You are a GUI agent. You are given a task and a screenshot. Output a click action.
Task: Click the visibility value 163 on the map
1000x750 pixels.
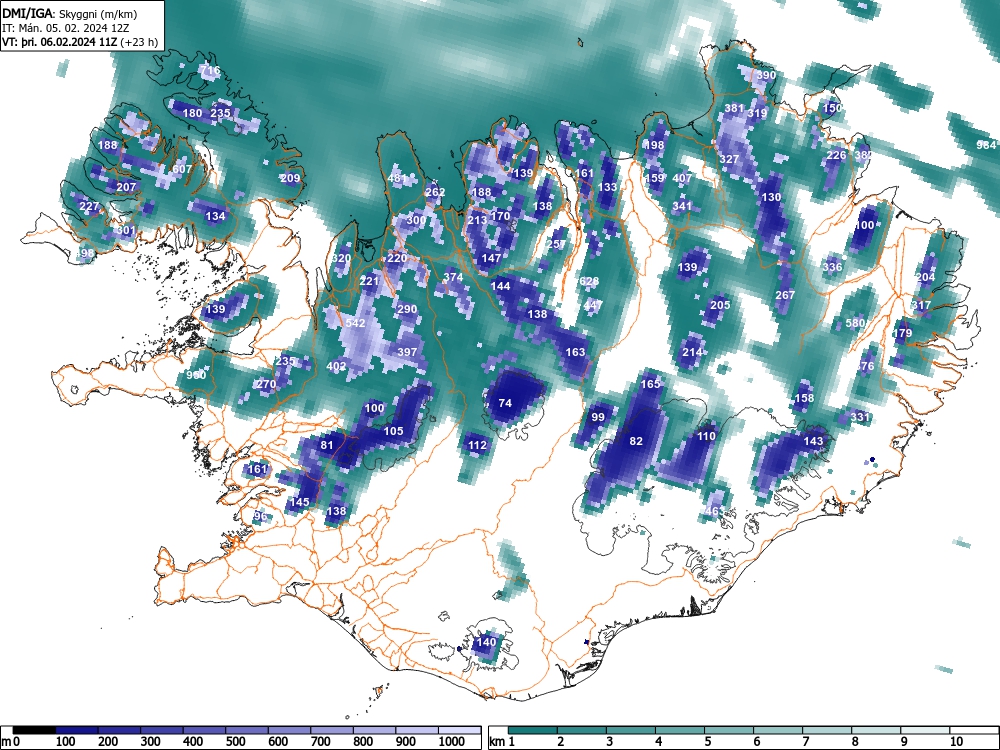pos(575,351)
